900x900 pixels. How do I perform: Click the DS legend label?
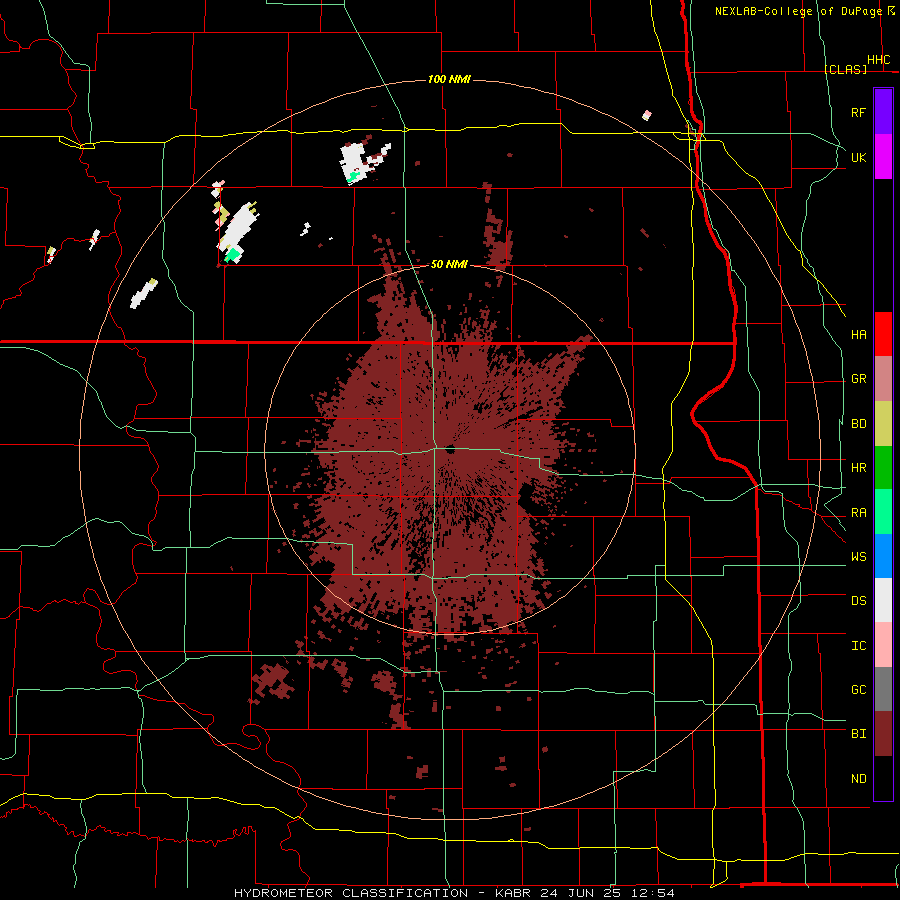pos(858,601)
